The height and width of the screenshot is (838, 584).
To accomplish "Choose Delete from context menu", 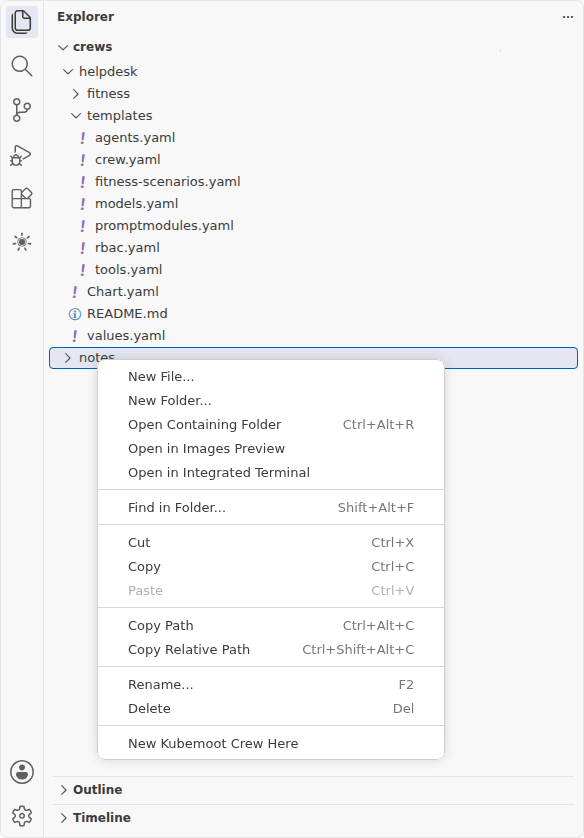I will click(x=271, y=709).
